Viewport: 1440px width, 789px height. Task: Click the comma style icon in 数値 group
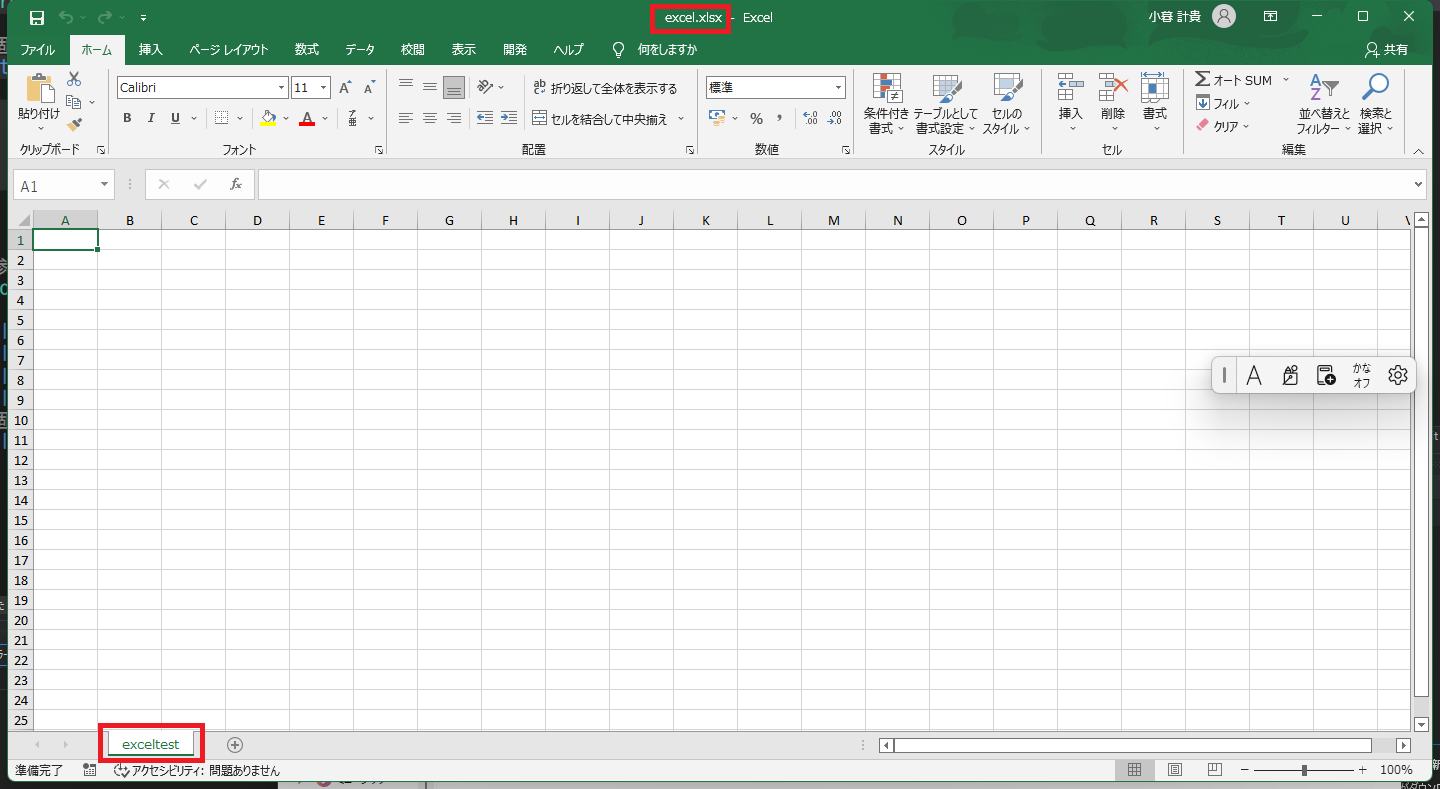[x=778, y=117]
